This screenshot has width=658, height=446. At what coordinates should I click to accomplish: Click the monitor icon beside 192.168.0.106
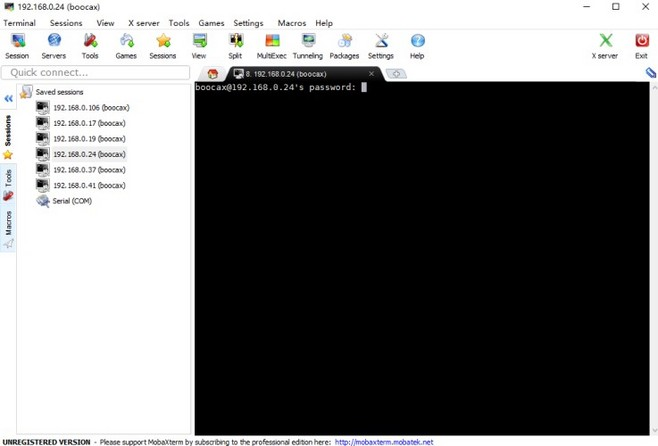click(42, 107)
